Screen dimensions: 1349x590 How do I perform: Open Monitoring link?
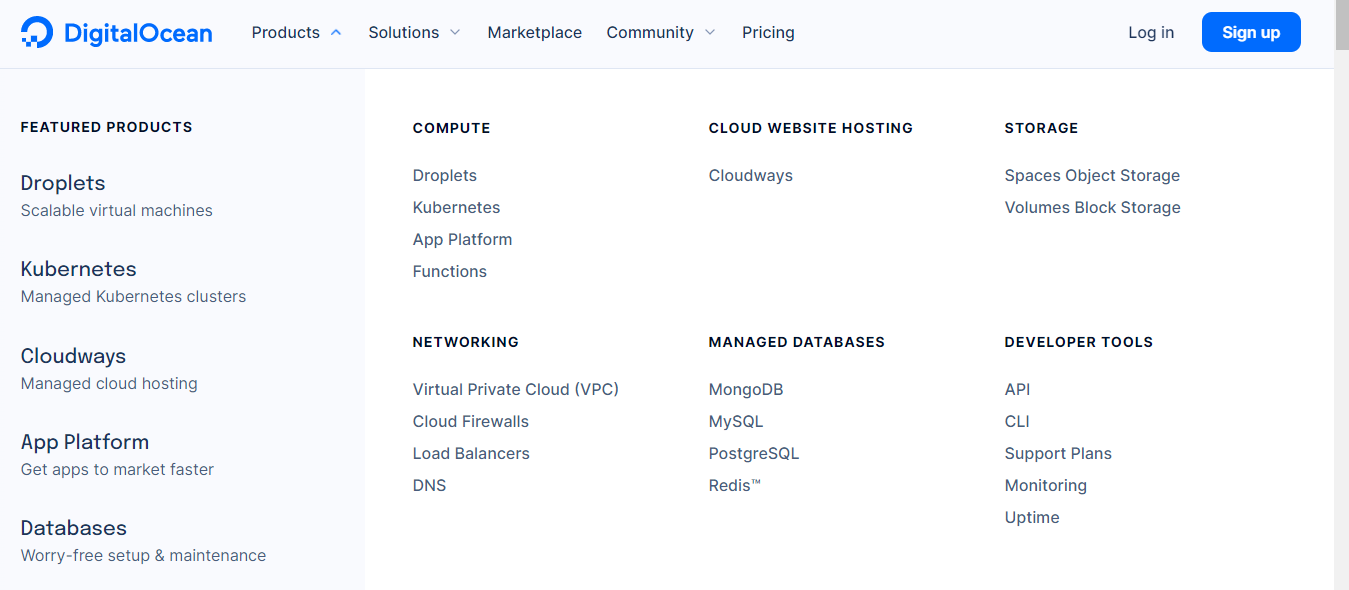click(1046, 485)
